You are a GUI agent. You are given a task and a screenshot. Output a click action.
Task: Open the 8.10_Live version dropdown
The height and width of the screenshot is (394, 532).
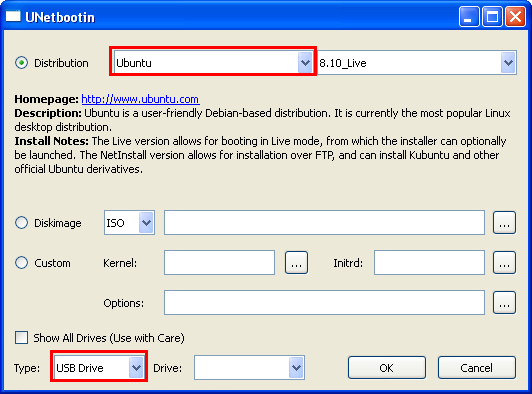[417, 62]
